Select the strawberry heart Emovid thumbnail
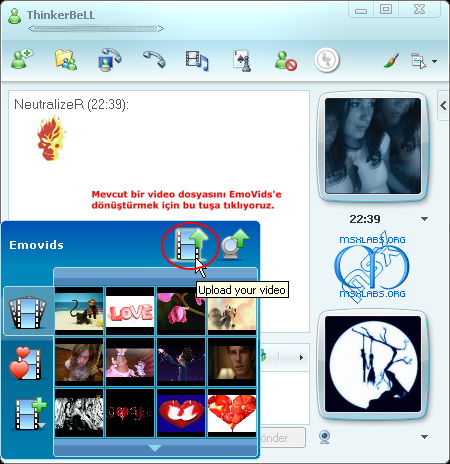The image size is (450, 464). (232, 413)
